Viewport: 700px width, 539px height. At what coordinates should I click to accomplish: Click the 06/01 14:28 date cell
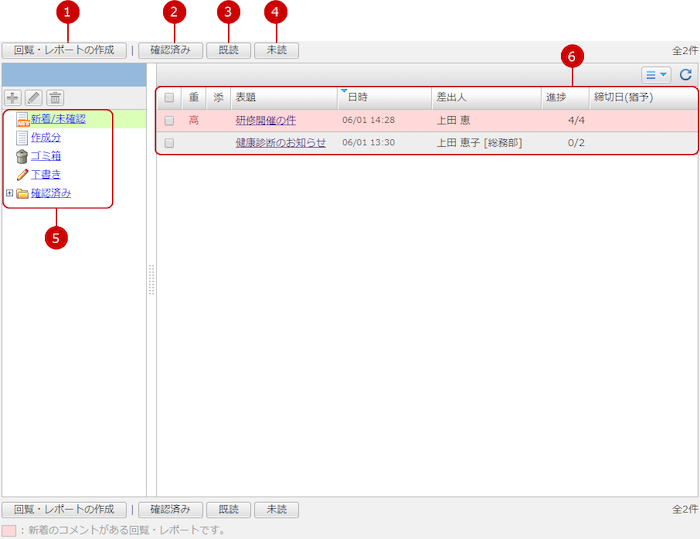click(x=369, y=120)
